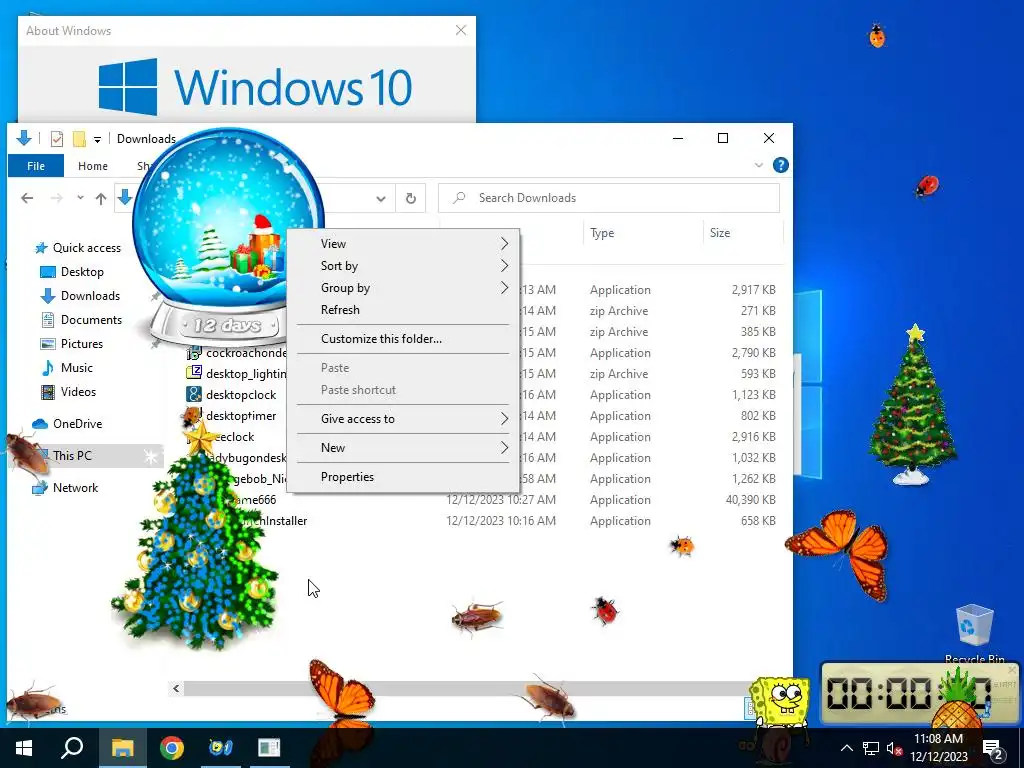
Task: Show hidden tray icons chevron
Action: click(846, 748)
